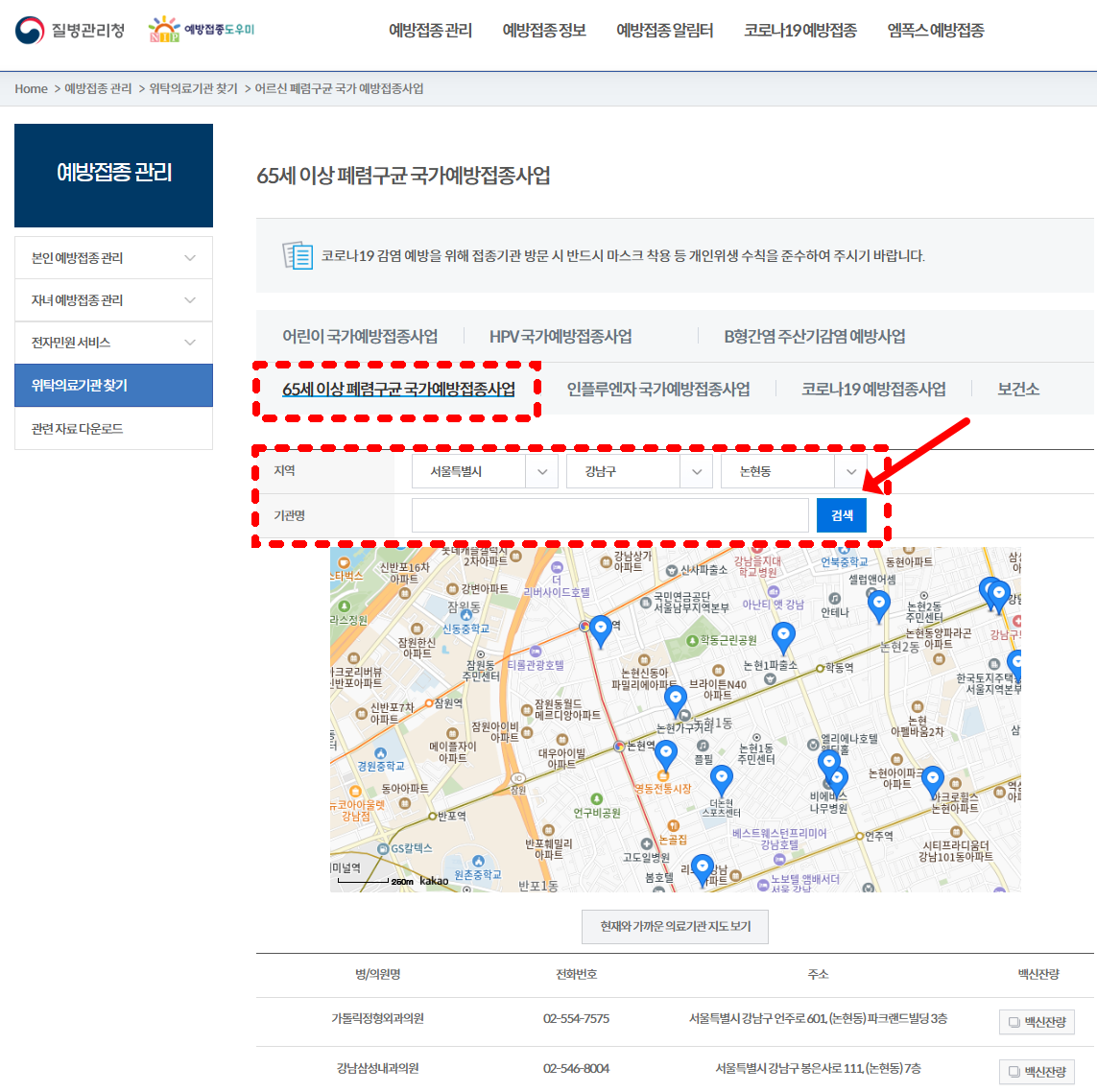Click phone number 02-554-7575
This screenshot has width=1097, height=1092.
pyautogui.click(x=576, y=1018)
